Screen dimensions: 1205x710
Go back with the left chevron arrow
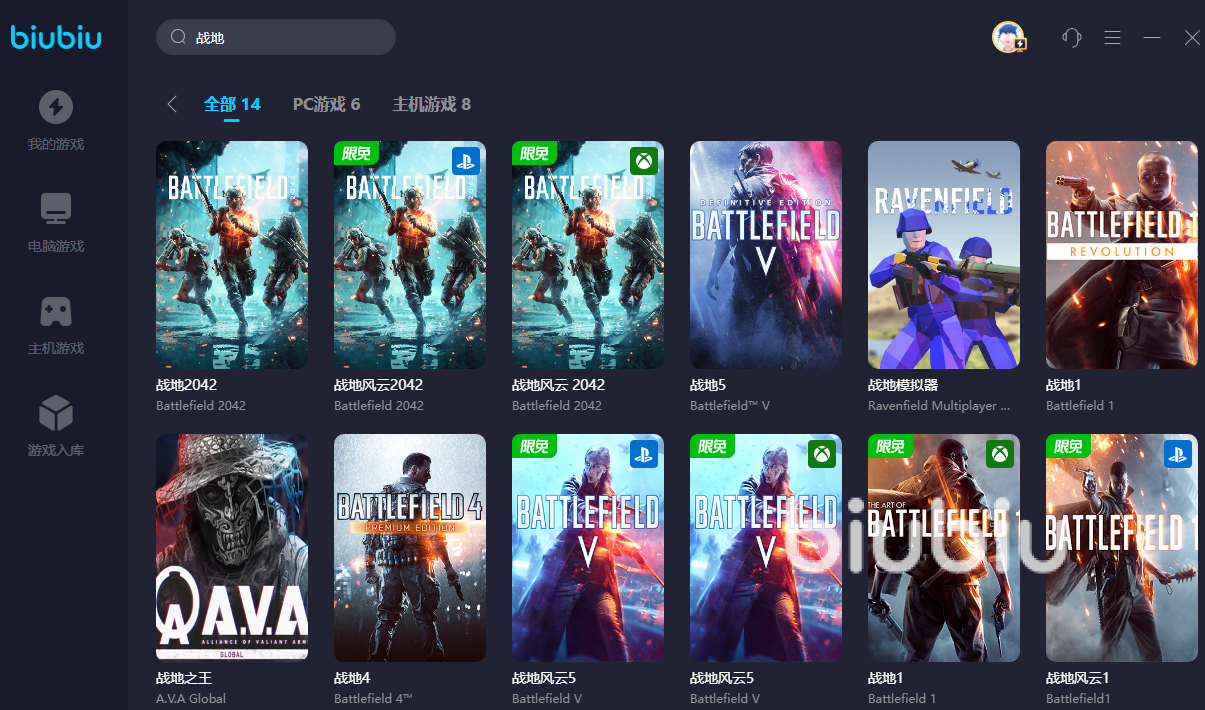pyautogui.click(x=172, y=104)
